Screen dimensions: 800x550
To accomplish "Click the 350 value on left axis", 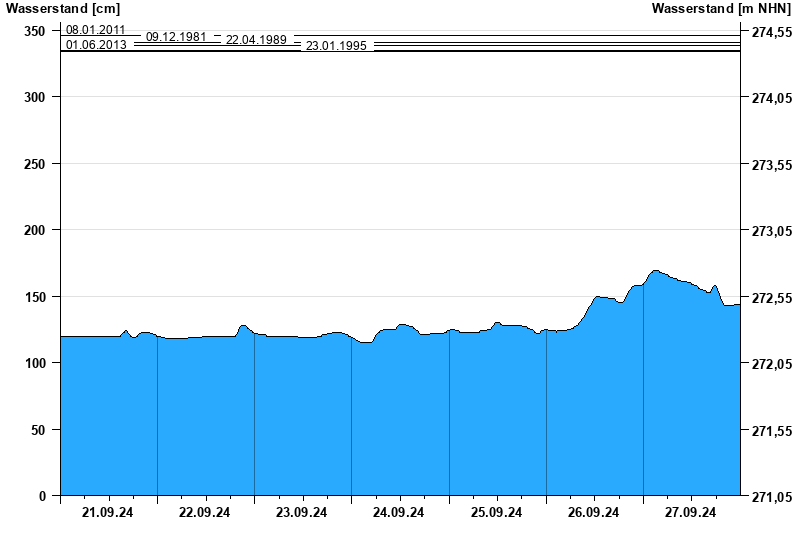I will coord(35,31).
